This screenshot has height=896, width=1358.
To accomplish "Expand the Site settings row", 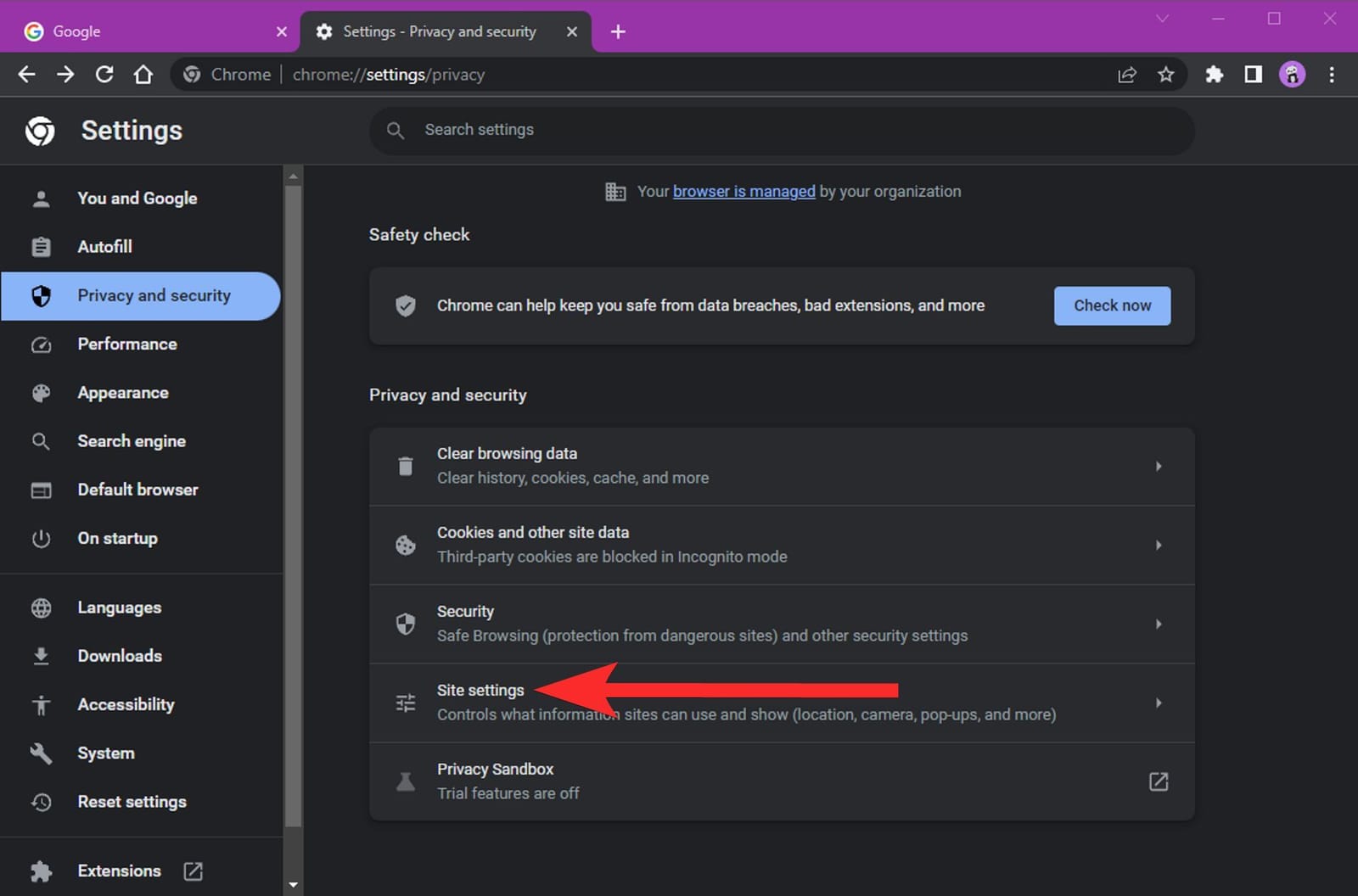I will (1159, 703).
